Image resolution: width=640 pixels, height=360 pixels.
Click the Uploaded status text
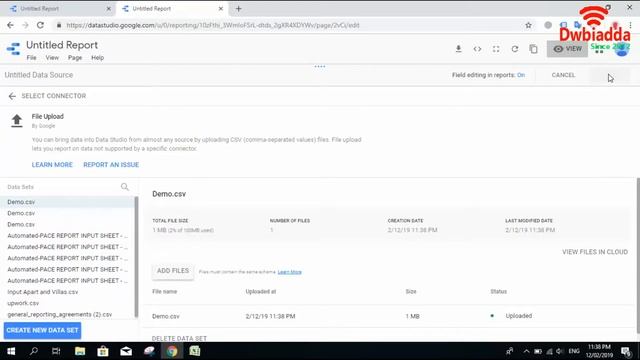518,316
